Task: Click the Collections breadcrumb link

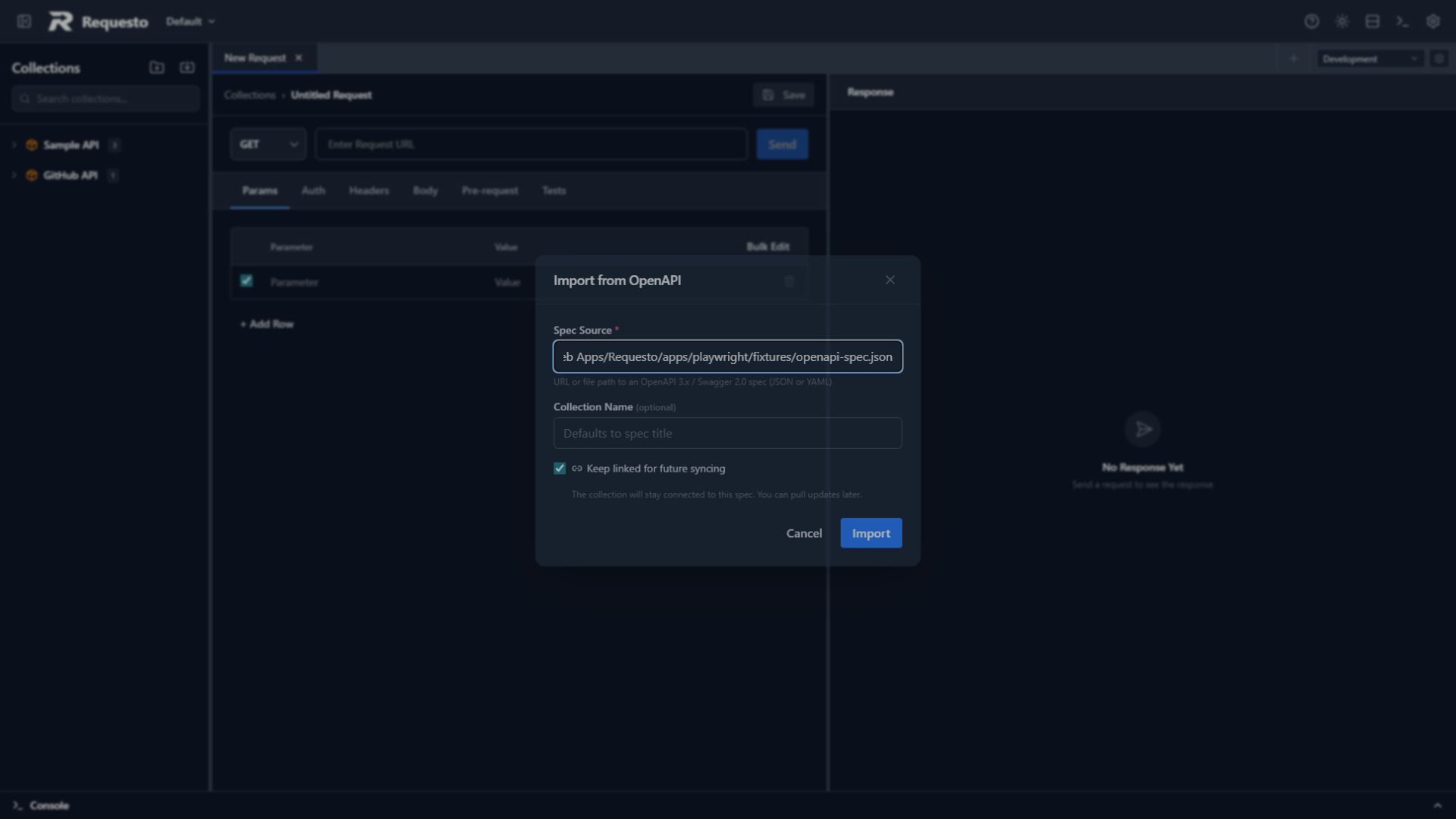Action: coord(249,95)
